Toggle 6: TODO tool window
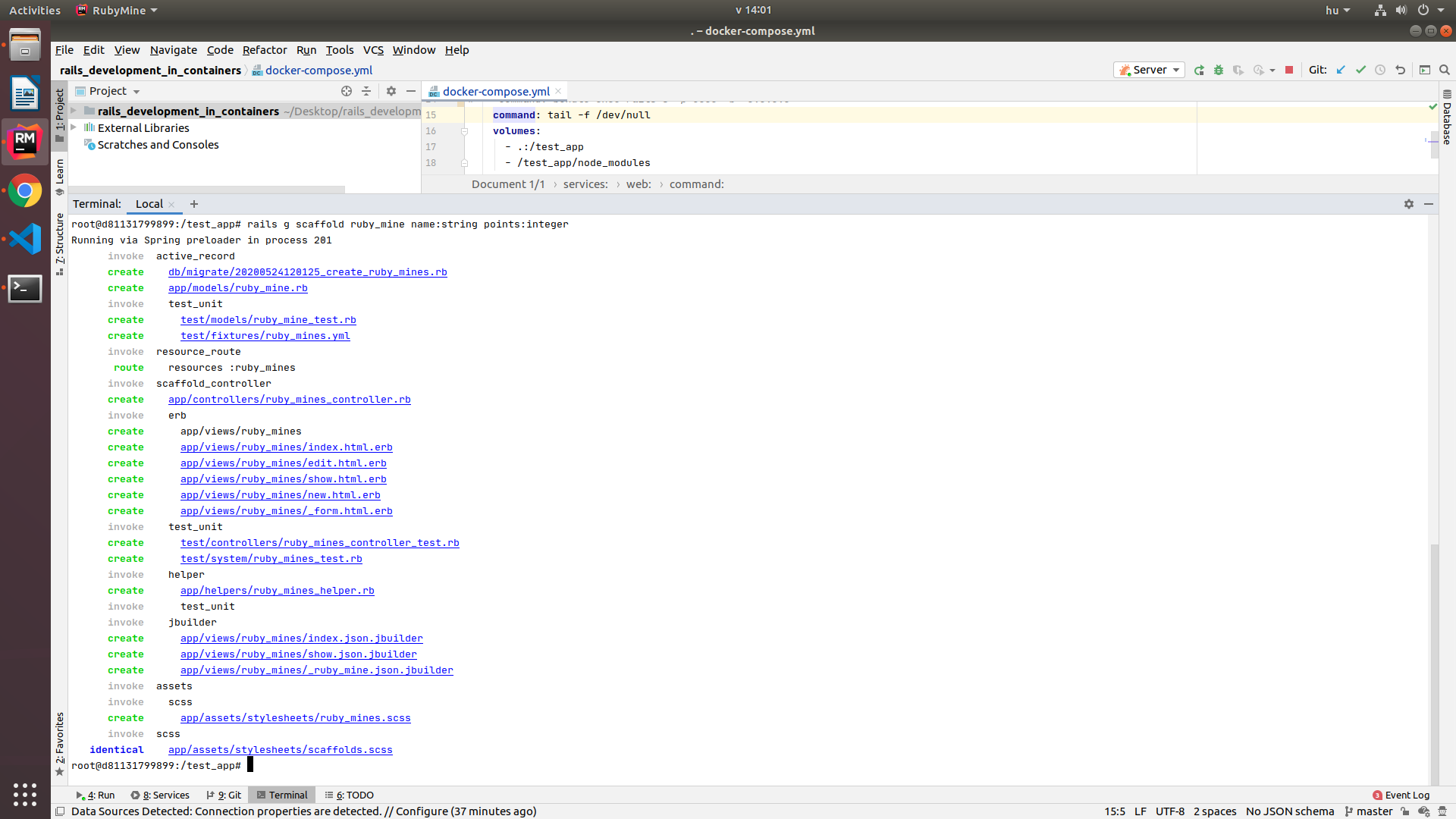1456x819 pixels. click(350, 795)
